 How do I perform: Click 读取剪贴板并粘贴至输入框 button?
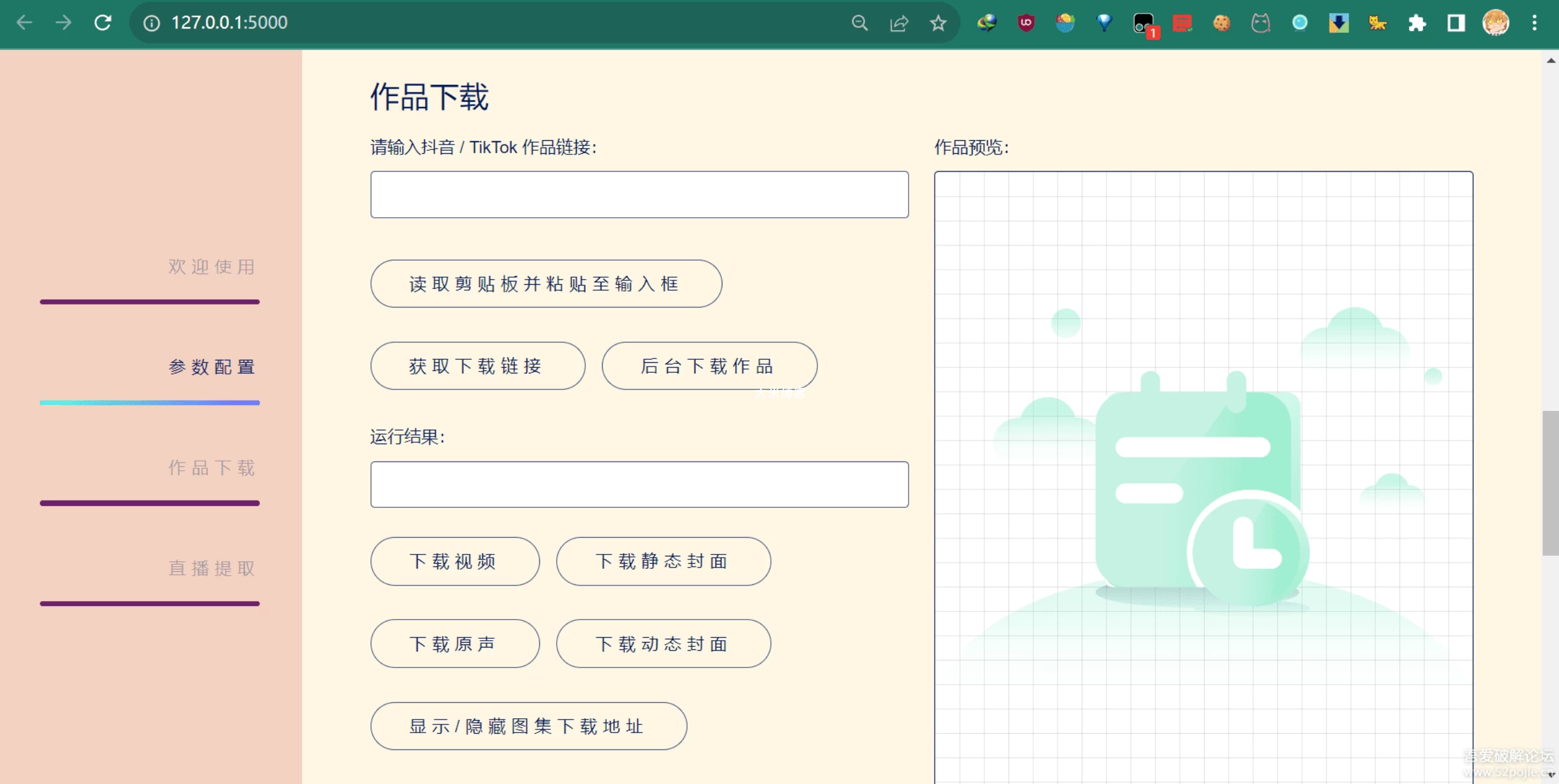(546, 284)
